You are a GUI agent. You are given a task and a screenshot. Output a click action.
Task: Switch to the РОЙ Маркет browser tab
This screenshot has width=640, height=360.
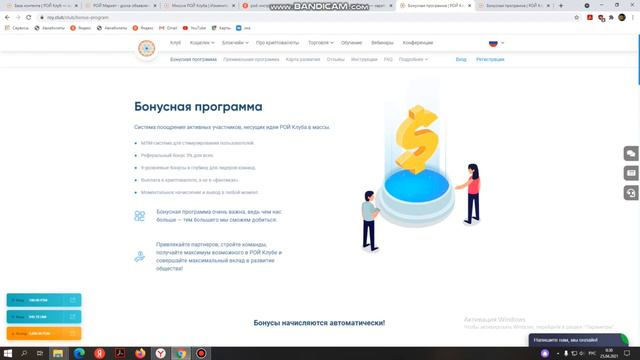[122, 6]
